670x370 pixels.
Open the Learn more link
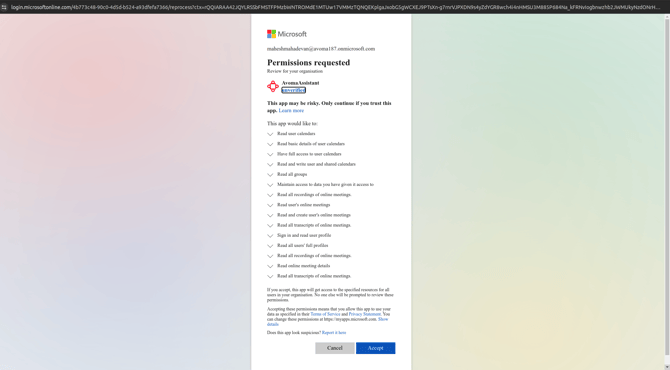pos(291,111)
